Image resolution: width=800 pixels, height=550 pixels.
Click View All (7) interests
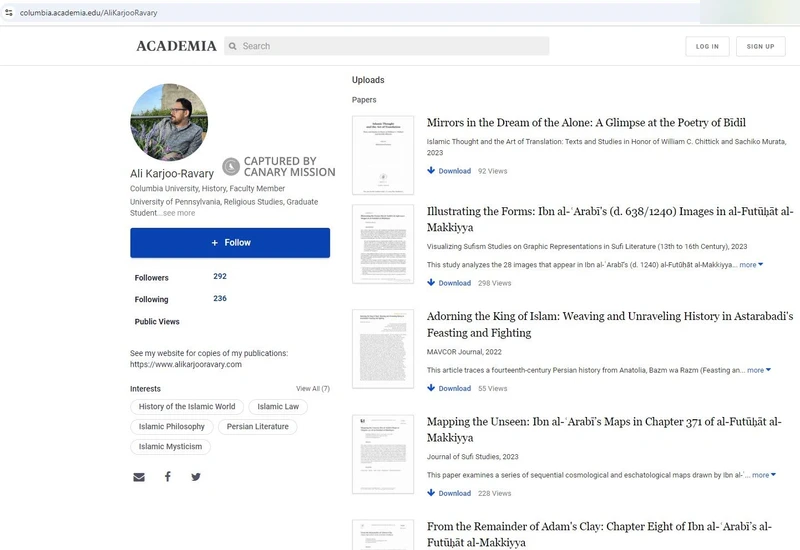tap(313, 388)
